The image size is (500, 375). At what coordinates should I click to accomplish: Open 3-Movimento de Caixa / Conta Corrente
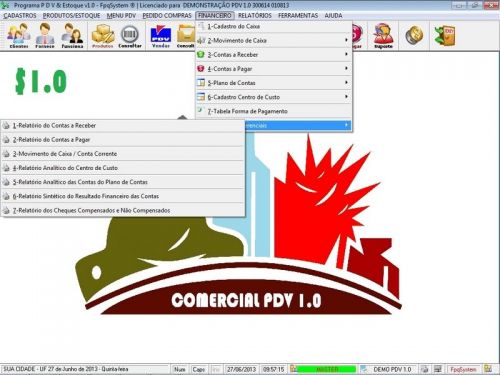[123, 154]
